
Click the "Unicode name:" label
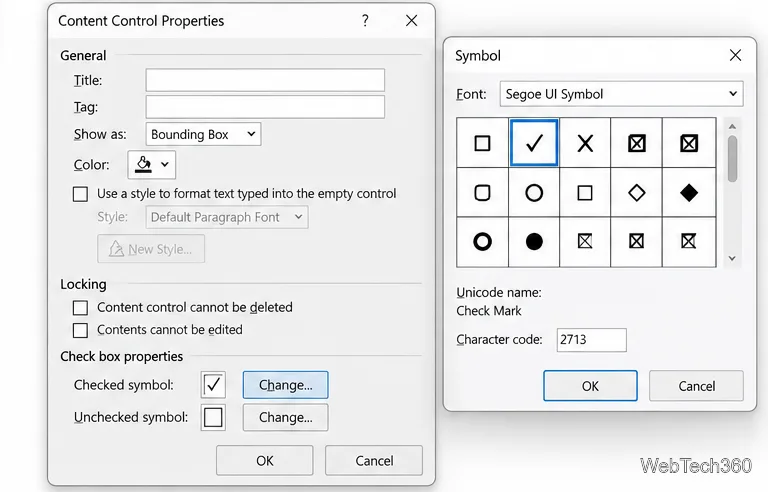(499, 293)
